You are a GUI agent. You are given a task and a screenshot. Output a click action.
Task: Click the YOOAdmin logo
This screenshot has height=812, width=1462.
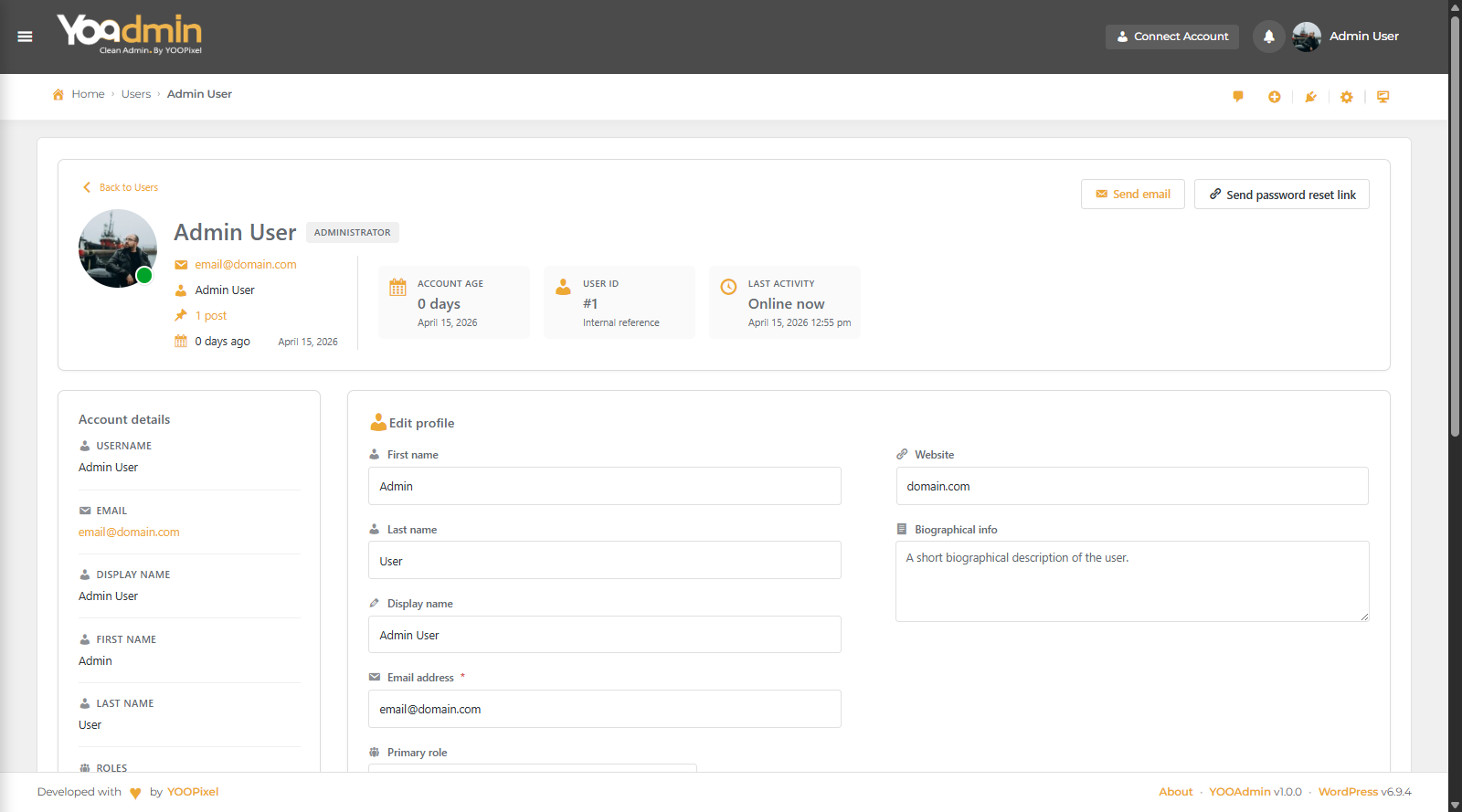click(130, 35)
